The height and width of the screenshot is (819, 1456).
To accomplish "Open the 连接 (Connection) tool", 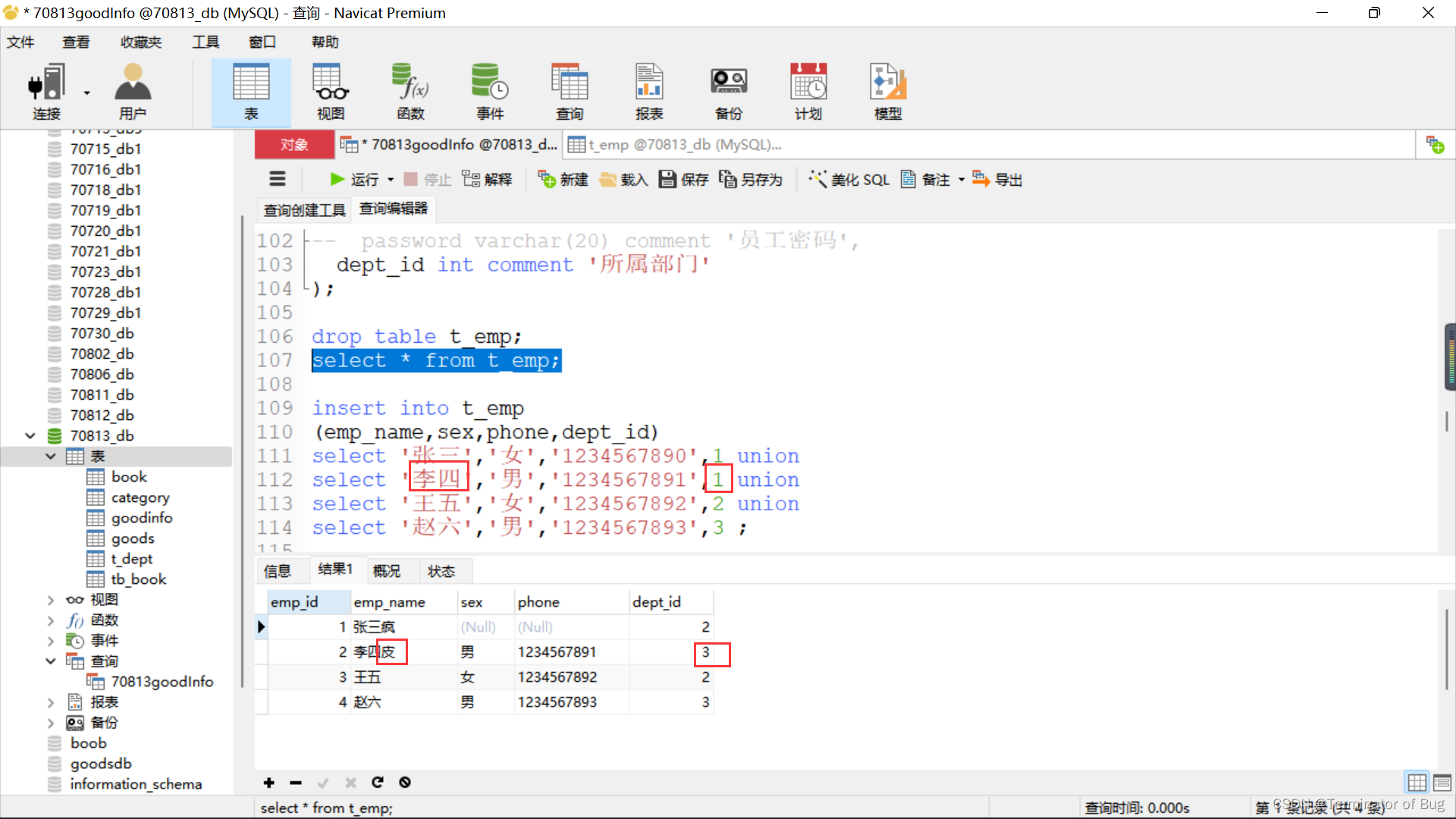I will [45, 92].
